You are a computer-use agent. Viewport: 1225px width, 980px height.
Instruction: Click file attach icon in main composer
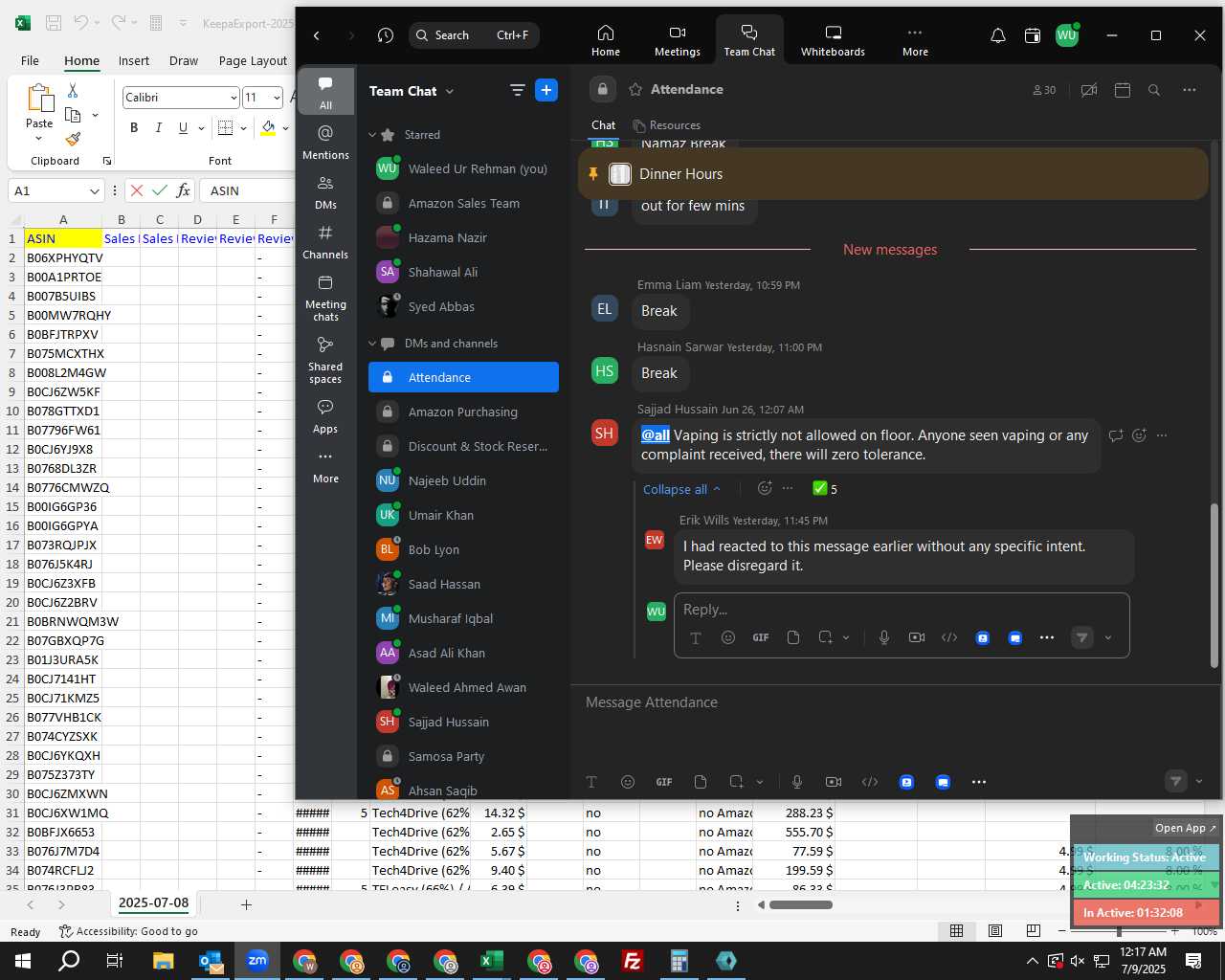[x=701, y=782]
